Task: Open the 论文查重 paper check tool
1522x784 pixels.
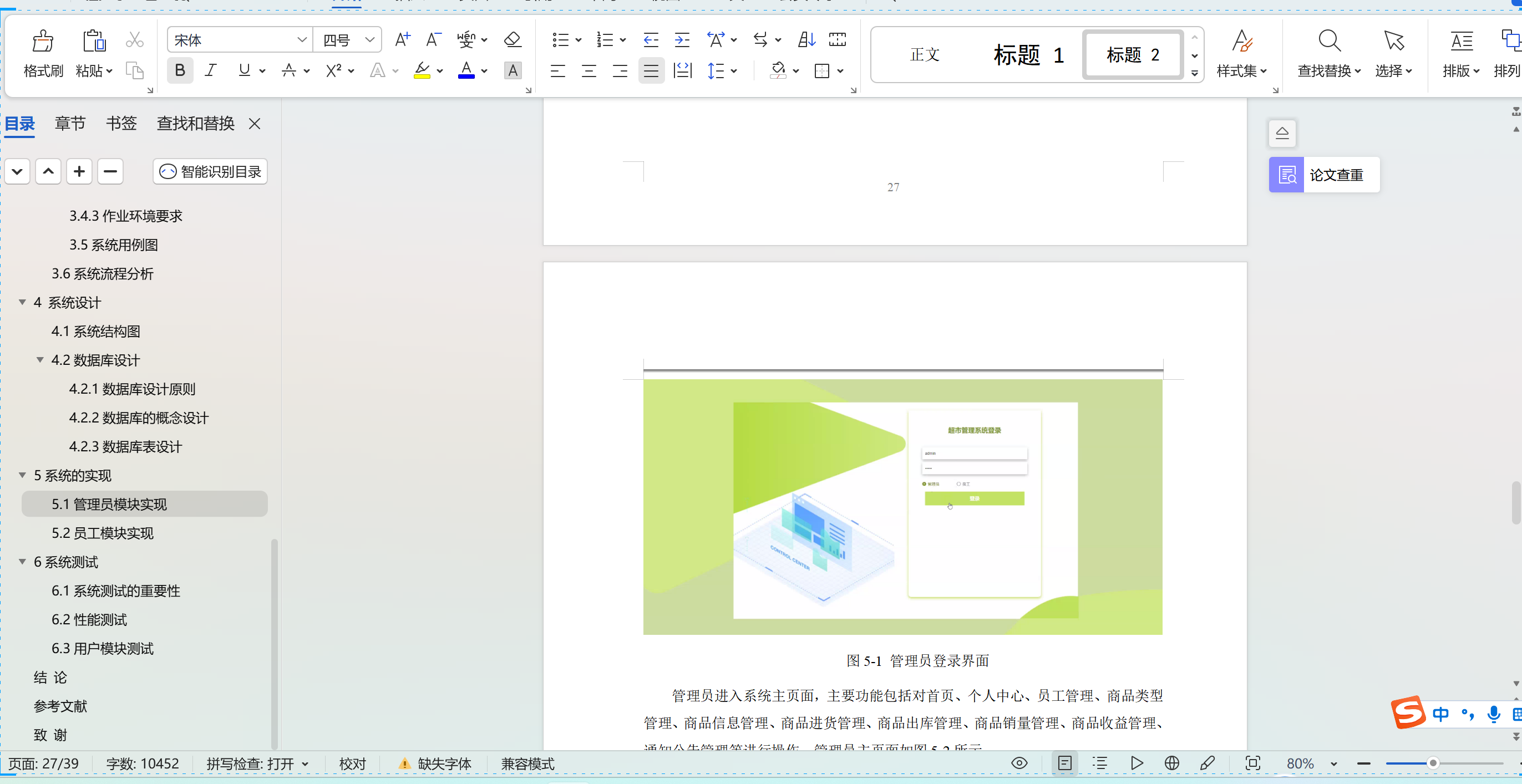Action: [1324, 175]
